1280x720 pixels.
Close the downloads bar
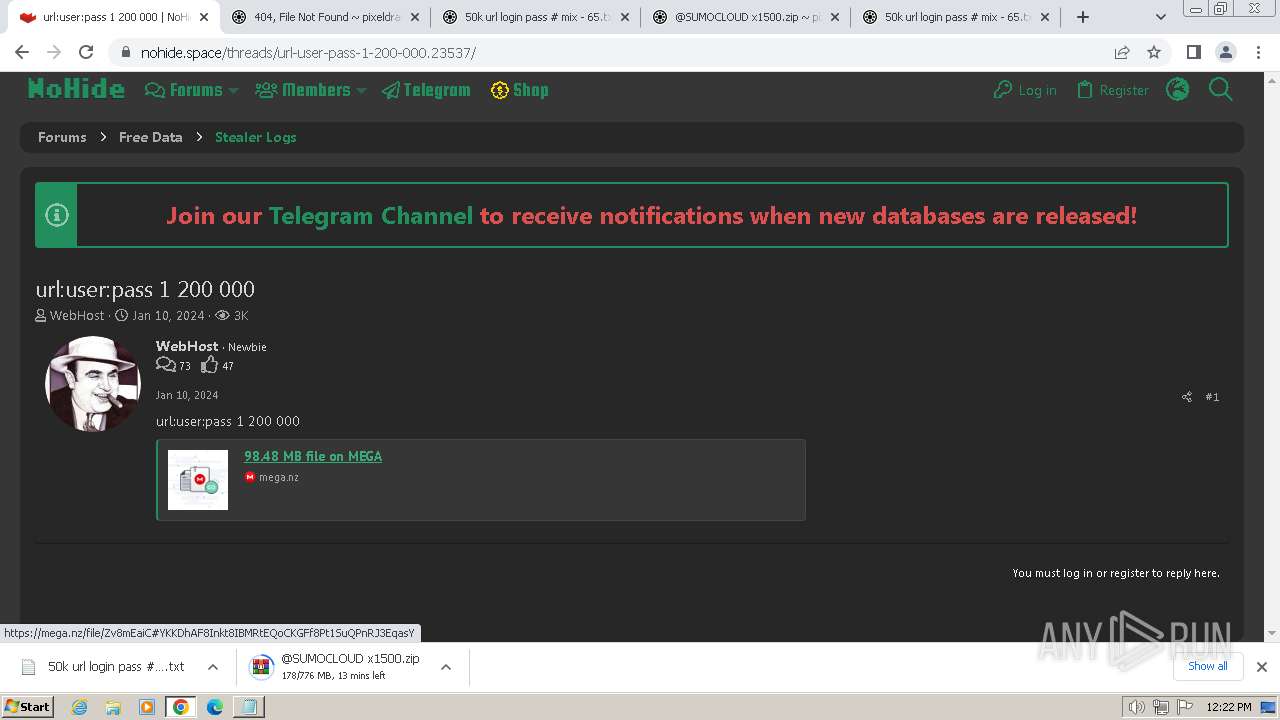click(x=1262, y=667)
